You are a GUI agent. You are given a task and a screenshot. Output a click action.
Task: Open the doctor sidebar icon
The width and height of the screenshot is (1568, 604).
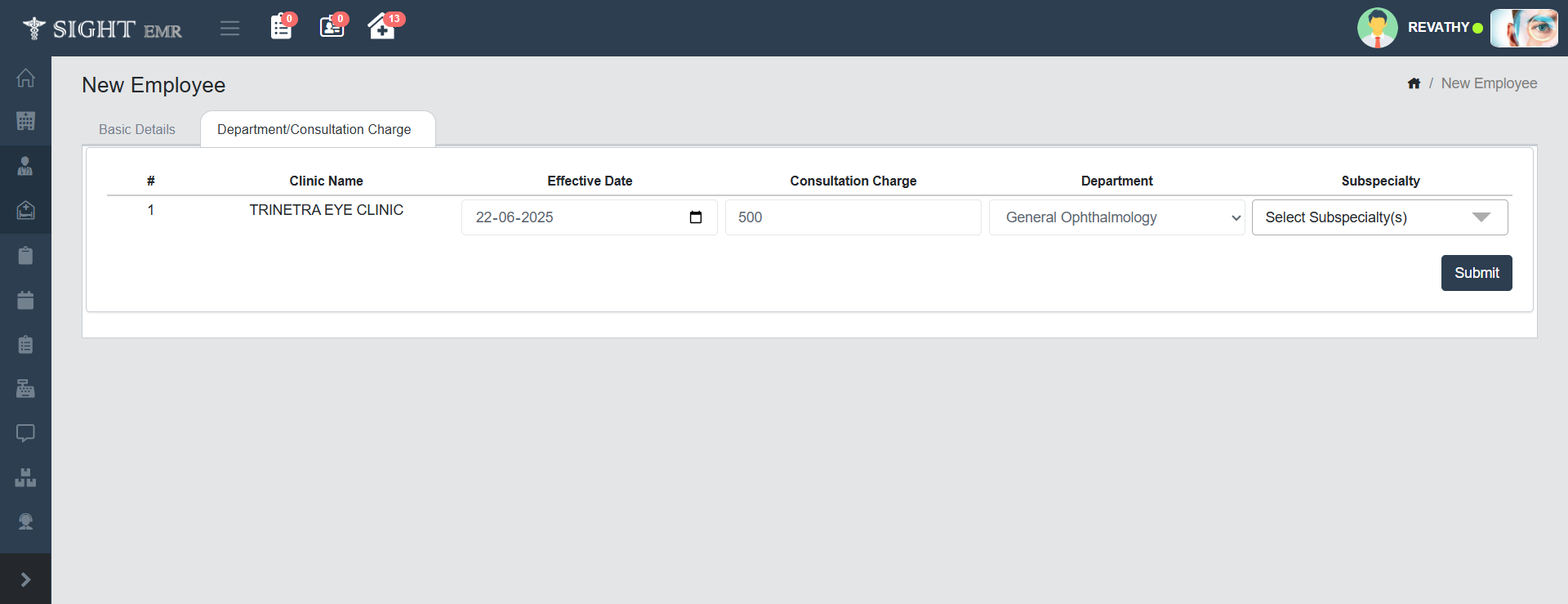click(25, 167)
